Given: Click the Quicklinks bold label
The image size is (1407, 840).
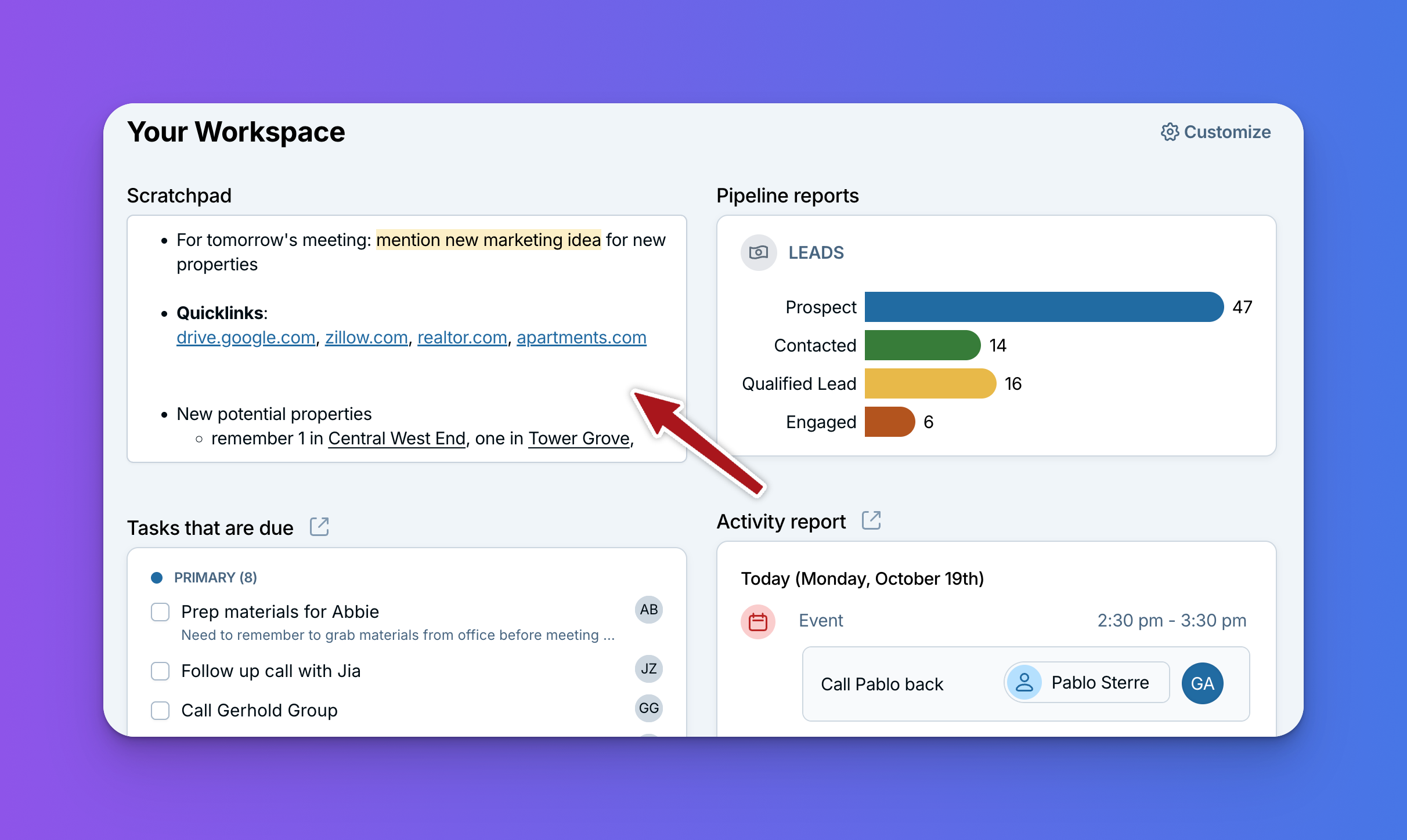Looking at the screenshot, I should [220, 313].
